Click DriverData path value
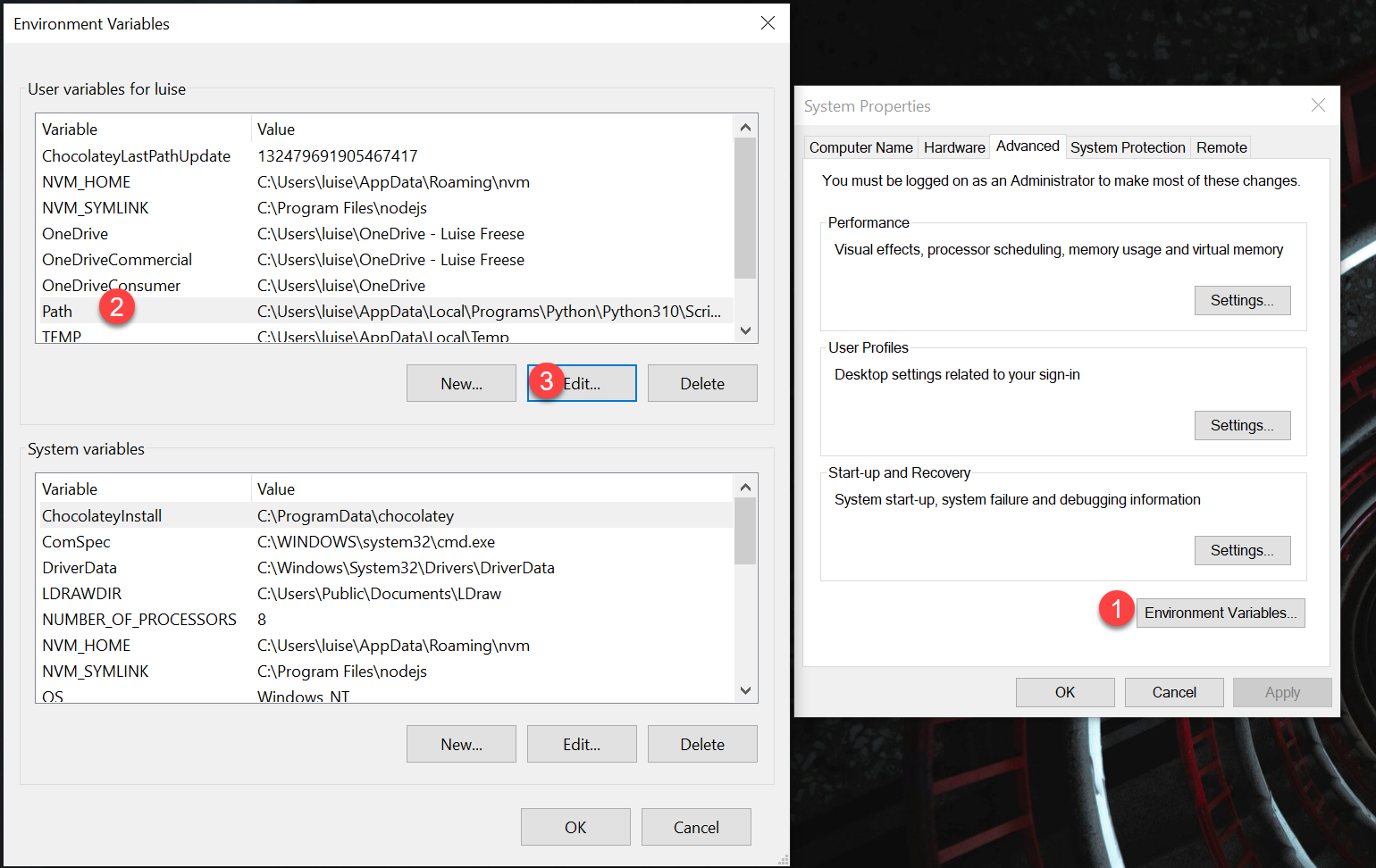 tap(406, 567)
